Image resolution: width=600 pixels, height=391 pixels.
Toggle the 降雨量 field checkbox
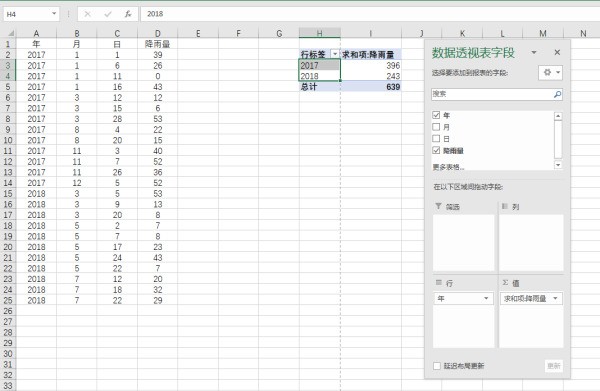(x=436, y=150)
